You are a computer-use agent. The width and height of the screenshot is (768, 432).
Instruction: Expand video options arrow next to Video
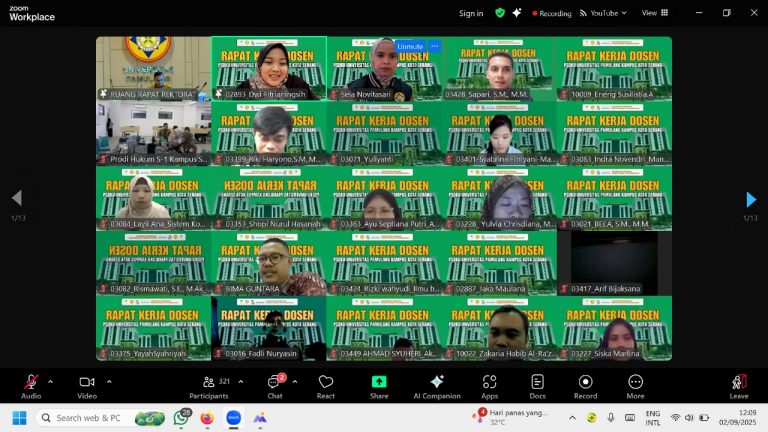[x=108, y=382]
